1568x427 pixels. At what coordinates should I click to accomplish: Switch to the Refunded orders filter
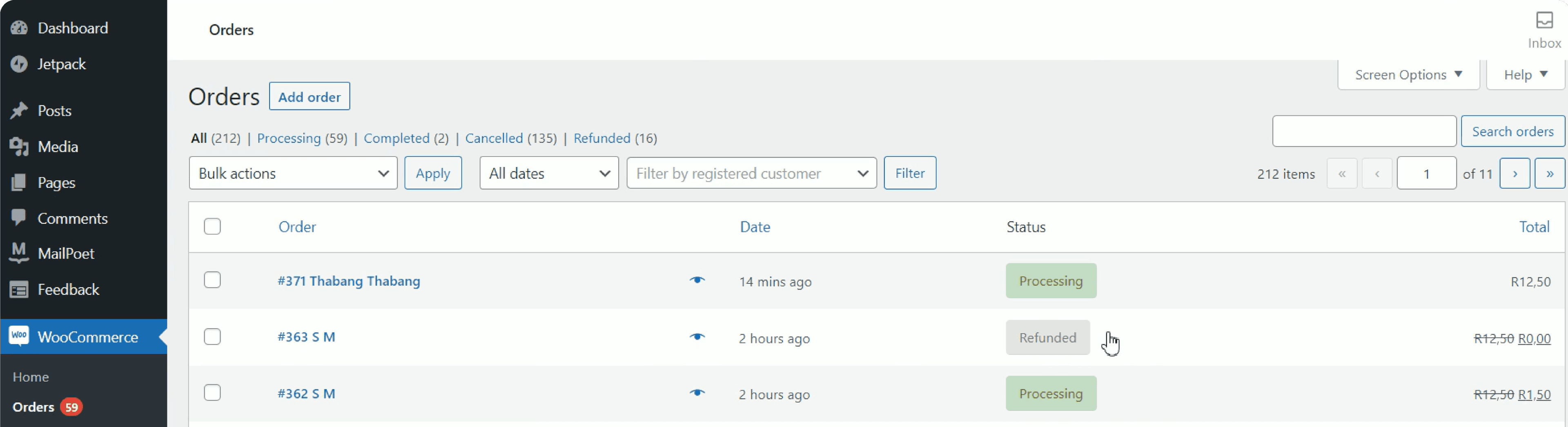[601, 138]
